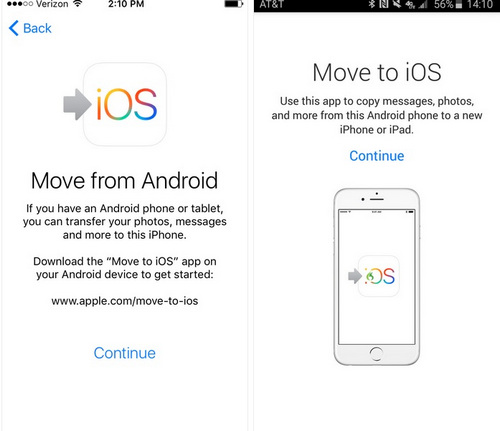This screenshot has width=500, height=431.
Task: Tap the Verizon carrier signal dots
Action: (x=20, y=4)
